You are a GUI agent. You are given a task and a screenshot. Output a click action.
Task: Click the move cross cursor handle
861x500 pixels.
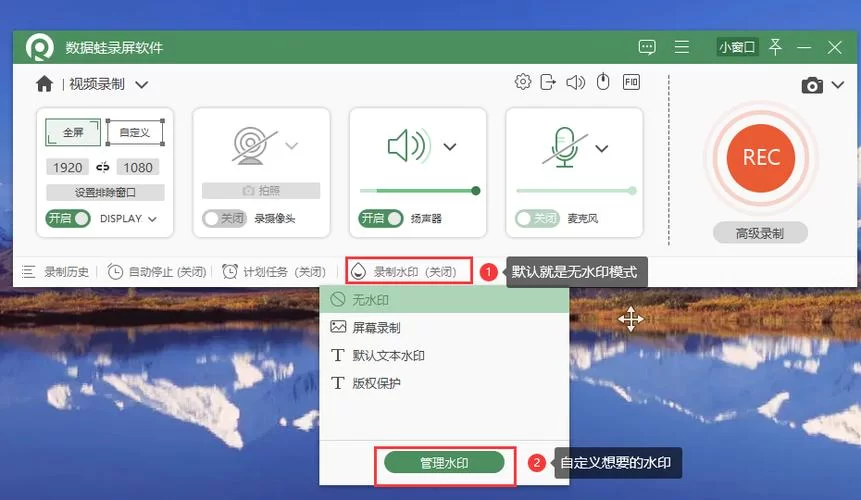pyautogui.click(x=630, y=319)
